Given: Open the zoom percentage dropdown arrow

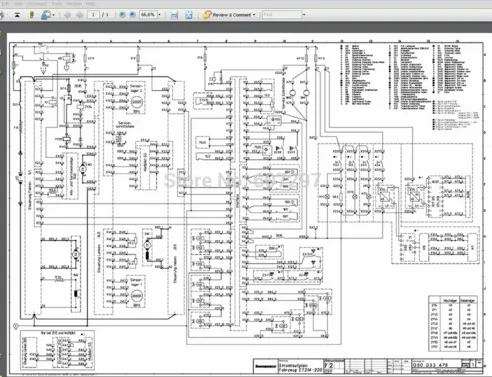Looking at the screenshot, I should pyautogui.click(x=159, y=15).
